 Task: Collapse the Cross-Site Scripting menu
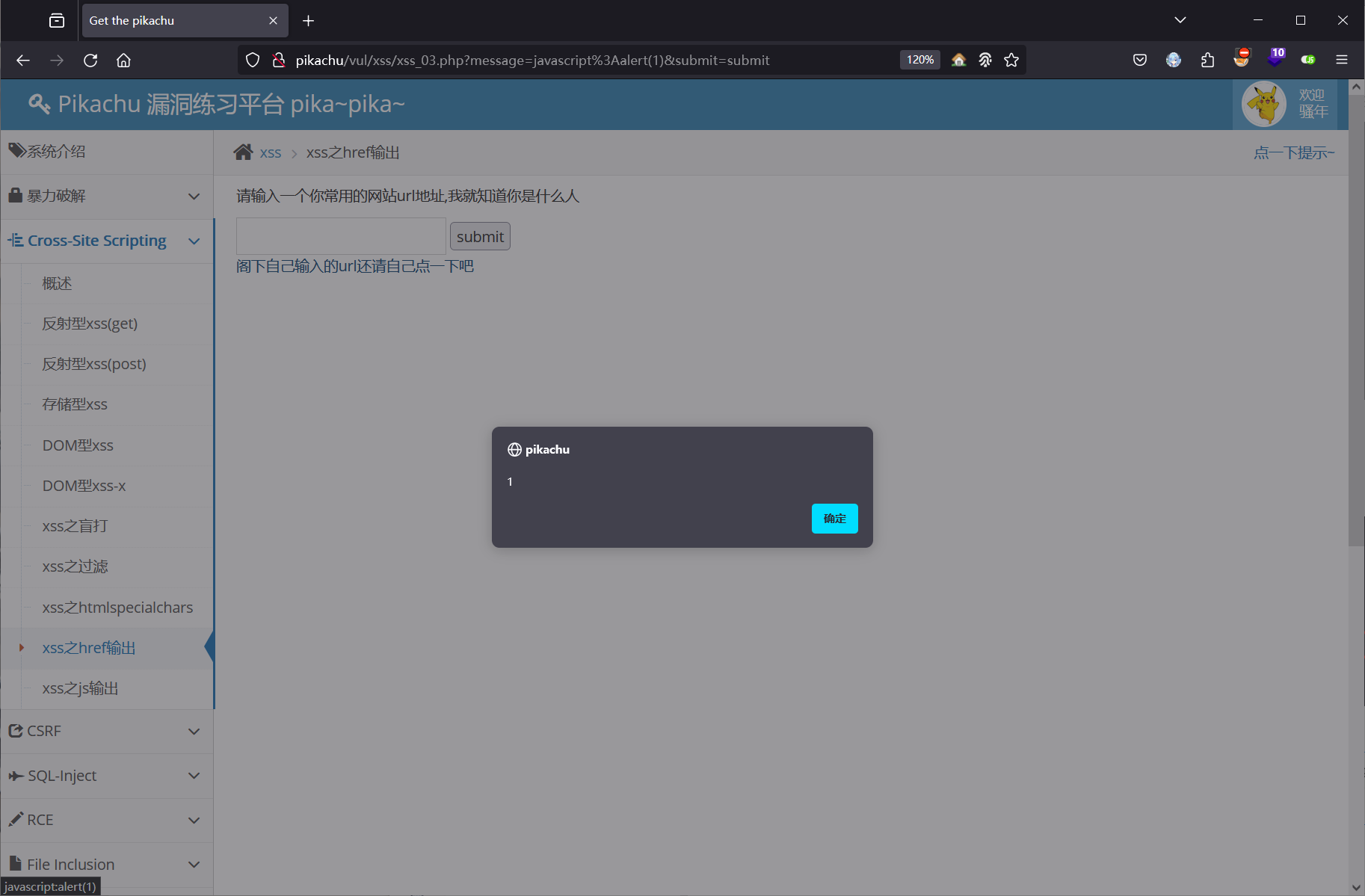tap(107, 241)
